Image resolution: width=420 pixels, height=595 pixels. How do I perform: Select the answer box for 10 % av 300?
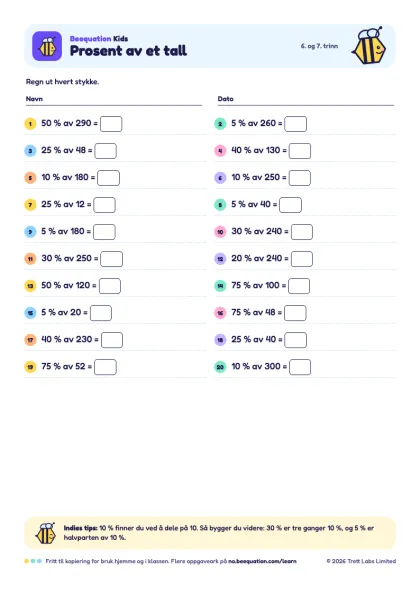(x=300, y=367)
